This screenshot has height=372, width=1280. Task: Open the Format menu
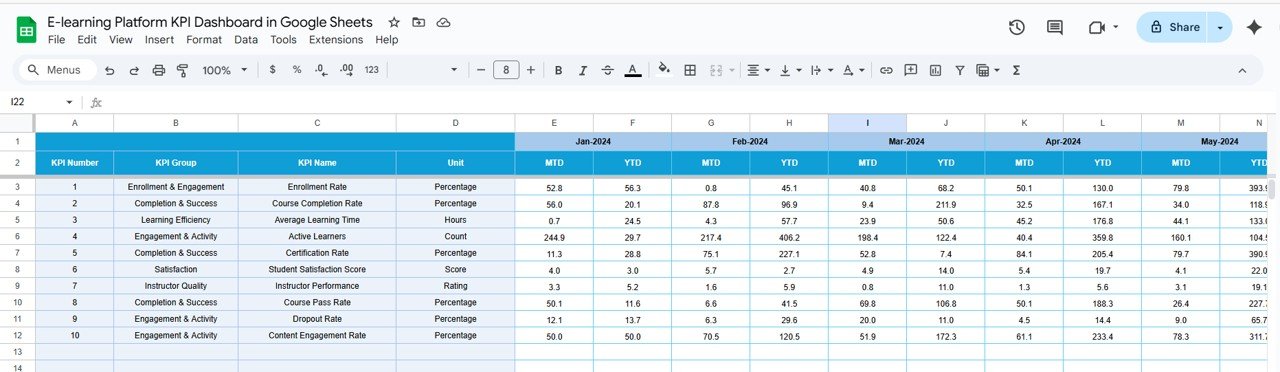pos(204,40)
